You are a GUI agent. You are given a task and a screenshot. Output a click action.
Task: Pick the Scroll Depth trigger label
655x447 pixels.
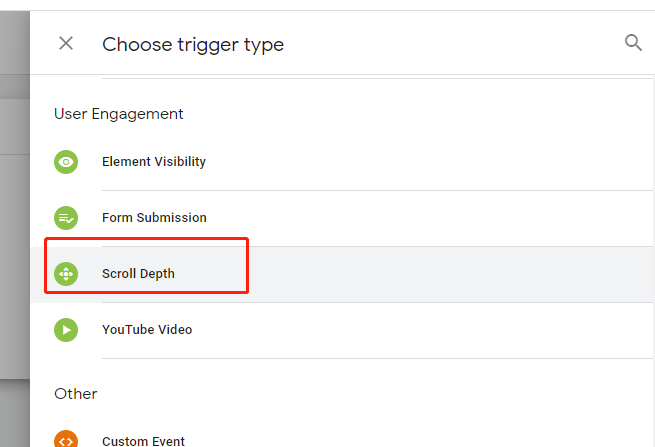coord(138,274)
